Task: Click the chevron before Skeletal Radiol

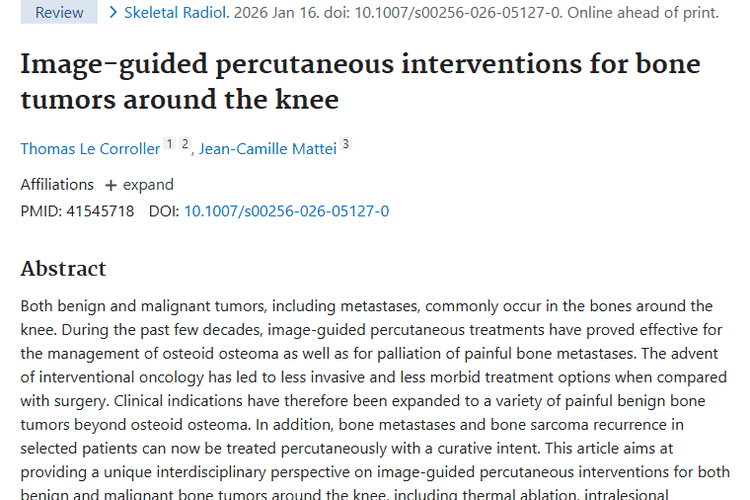Action: [x=113, y=12]
